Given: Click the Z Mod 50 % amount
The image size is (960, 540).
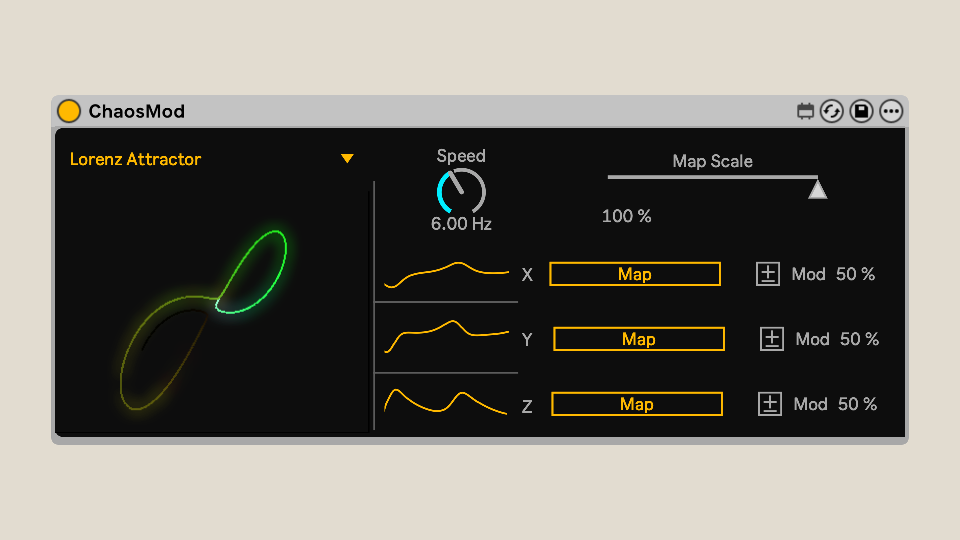Looking at the screenshot, I should pos(856,404).
